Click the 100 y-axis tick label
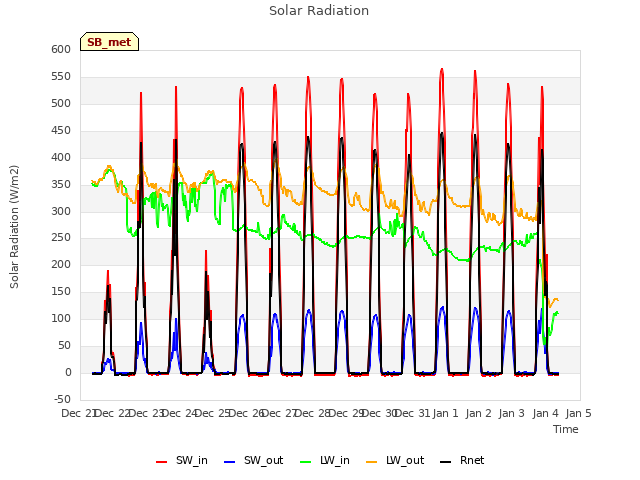This screenshot has width=640, height=480. [61, 318]
